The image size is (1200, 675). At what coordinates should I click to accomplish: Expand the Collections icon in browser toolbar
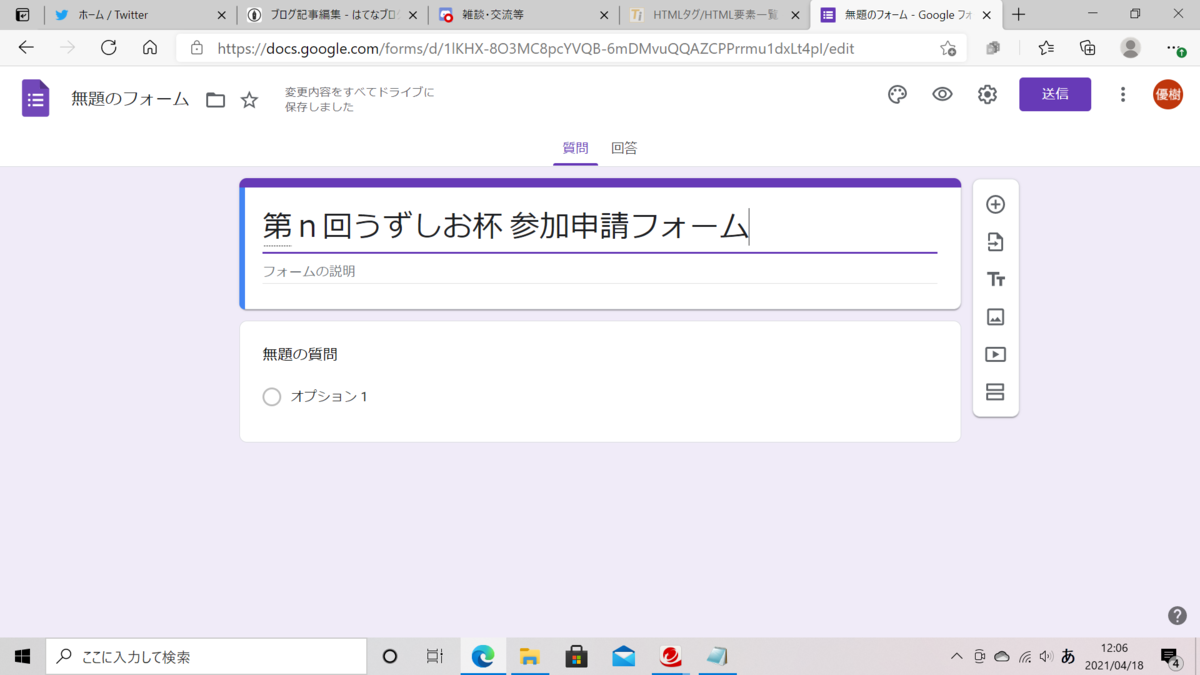coord(1086,47)
